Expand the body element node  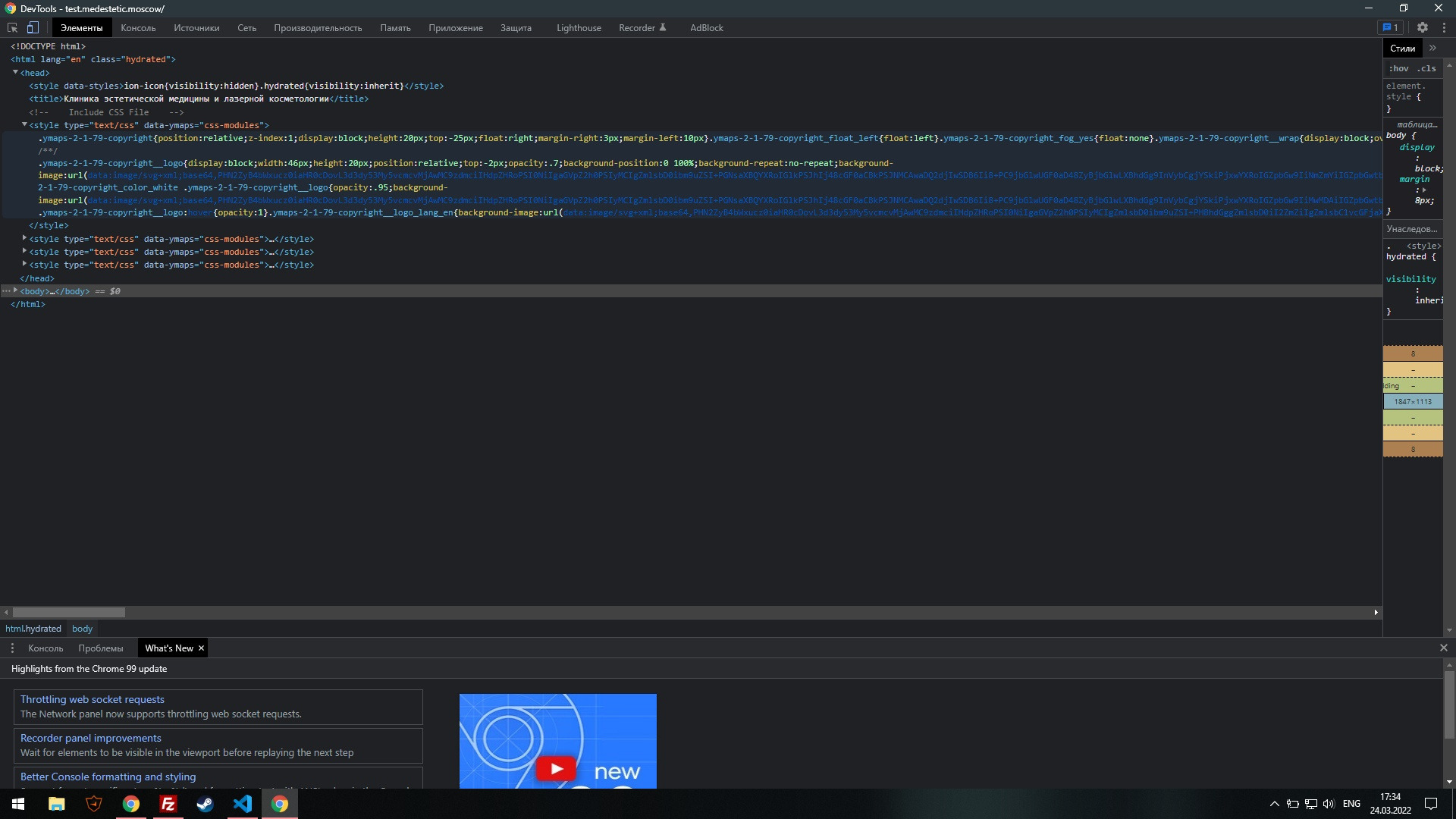click(x=15, y=290)
